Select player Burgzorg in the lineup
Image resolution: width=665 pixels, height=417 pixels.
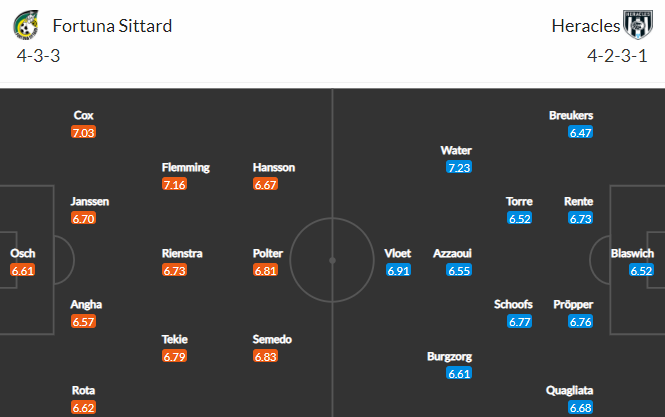[x=449, y=356]
